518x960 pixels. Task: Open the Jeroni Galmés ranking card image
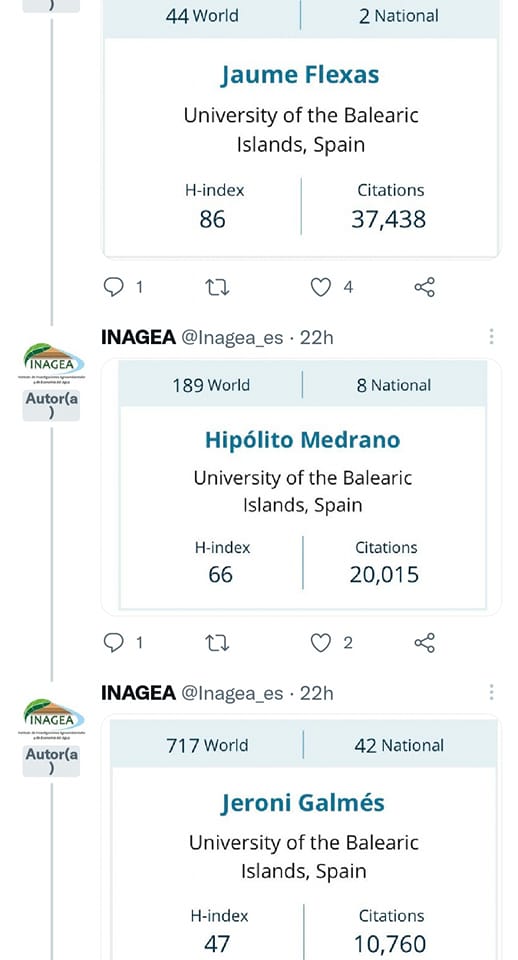click(301, 838)
